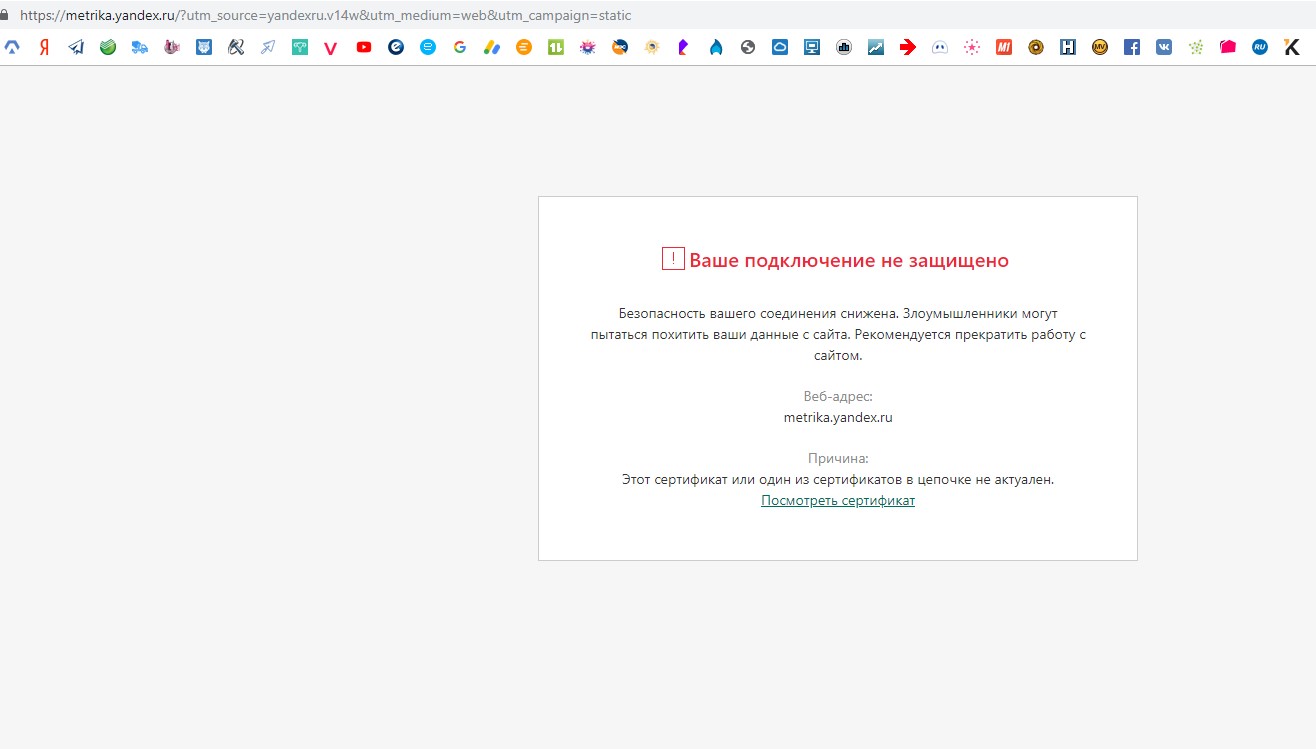Image resolution: width=1316 pixels, height=749 pixels.
Task: Open the blue delivery truck bookmark
Action: coord(140,47)
